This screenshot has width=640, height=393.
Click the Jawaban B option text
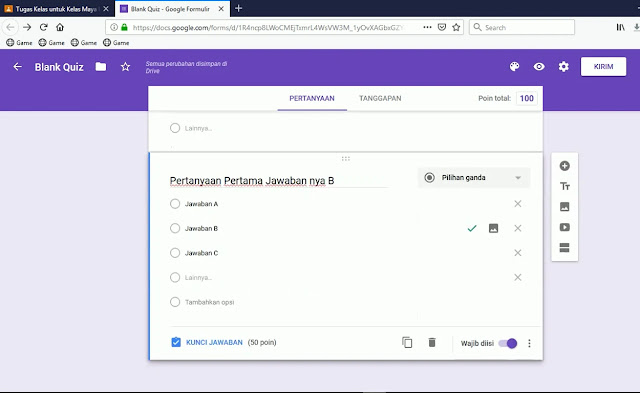[201, 229]
